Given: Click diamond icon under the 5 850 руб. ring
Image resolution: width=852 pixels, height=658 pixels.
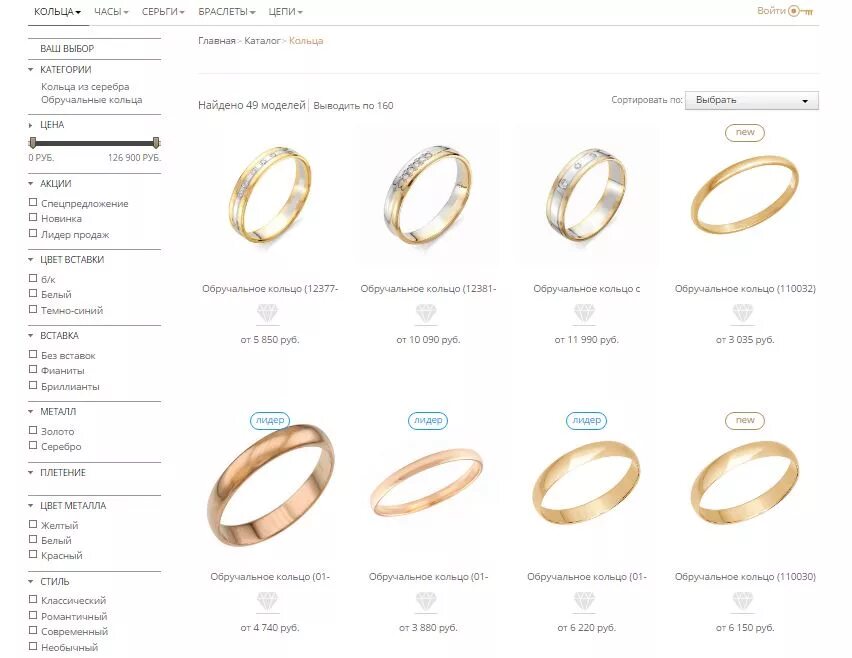Looking at the screenshot, I should click(x=267, y=313).
